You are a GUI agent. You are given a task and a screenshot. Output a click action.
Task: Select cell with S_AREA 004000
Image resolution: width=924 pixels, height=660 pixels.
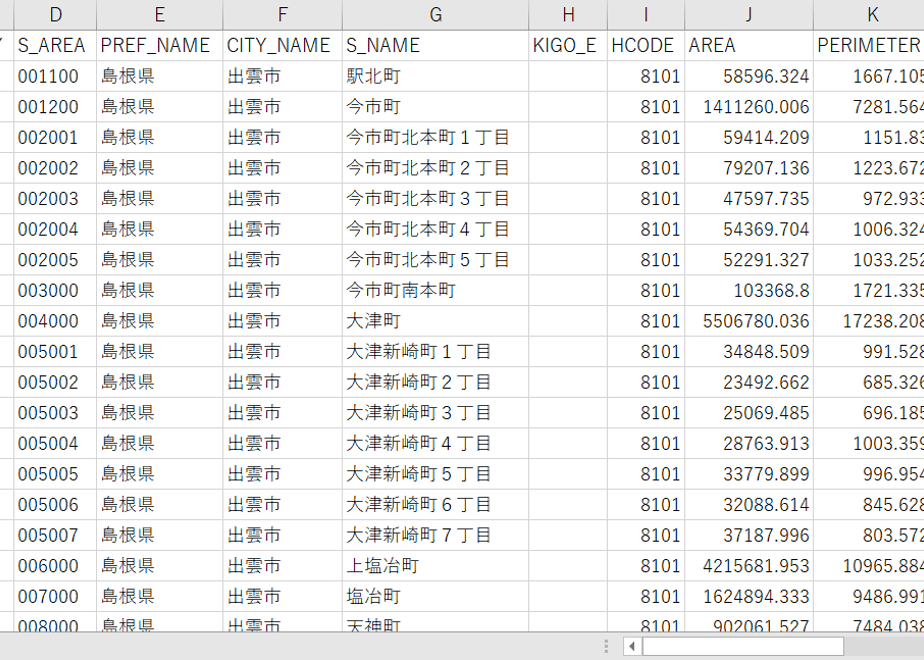55,321
